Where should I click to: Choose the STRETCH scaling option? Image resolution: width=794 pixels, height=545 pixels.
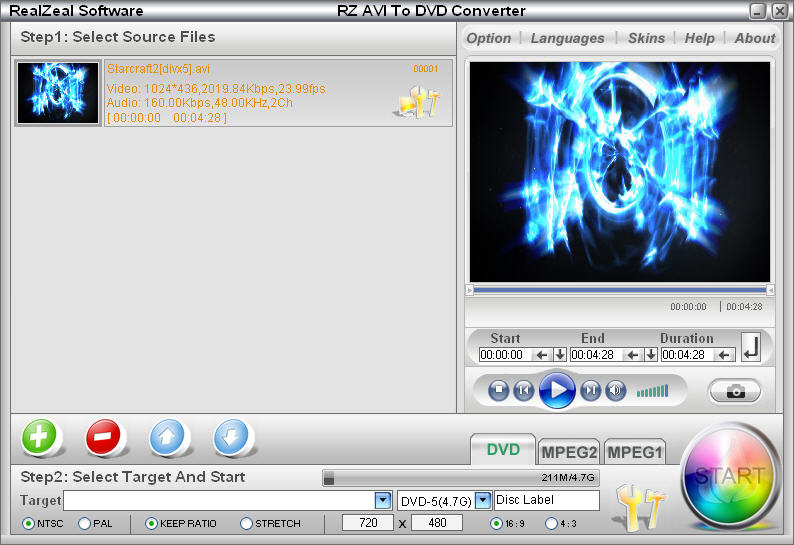coord(247,523)
